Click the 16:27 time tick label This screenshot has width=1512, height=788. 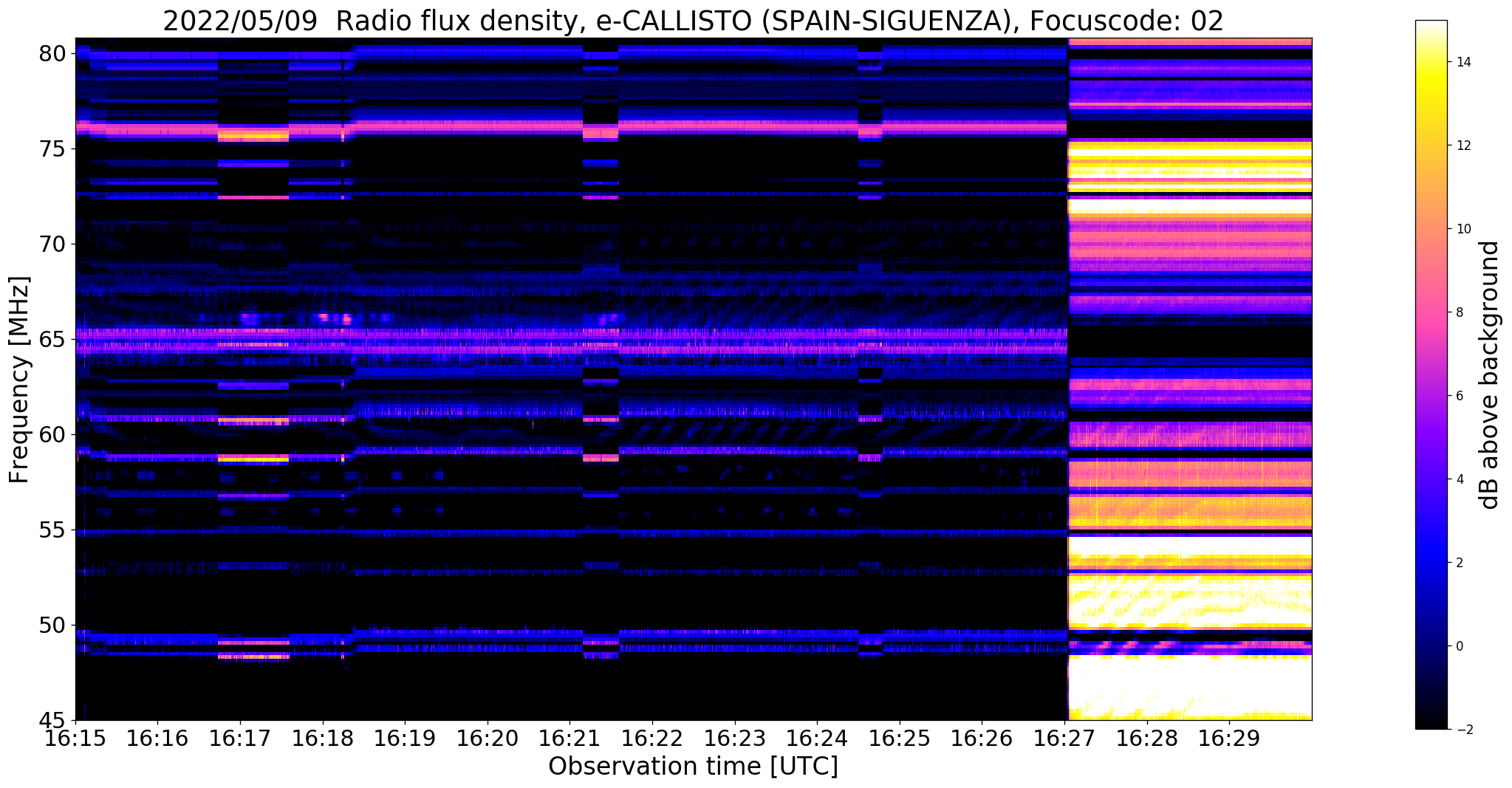tap(1064, 739)
